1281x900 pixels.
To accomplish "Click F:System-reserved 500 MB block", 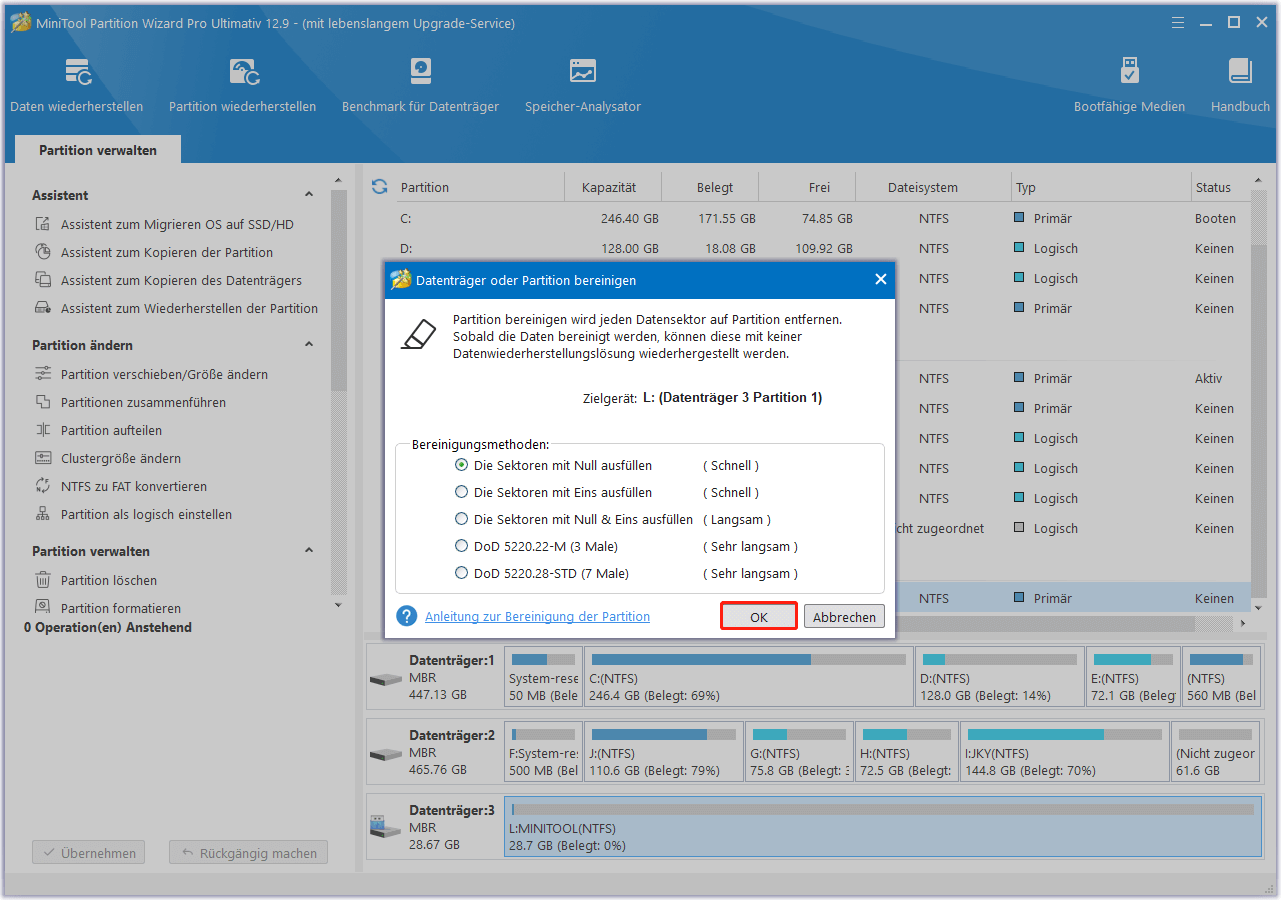I will tap(543, 752).
